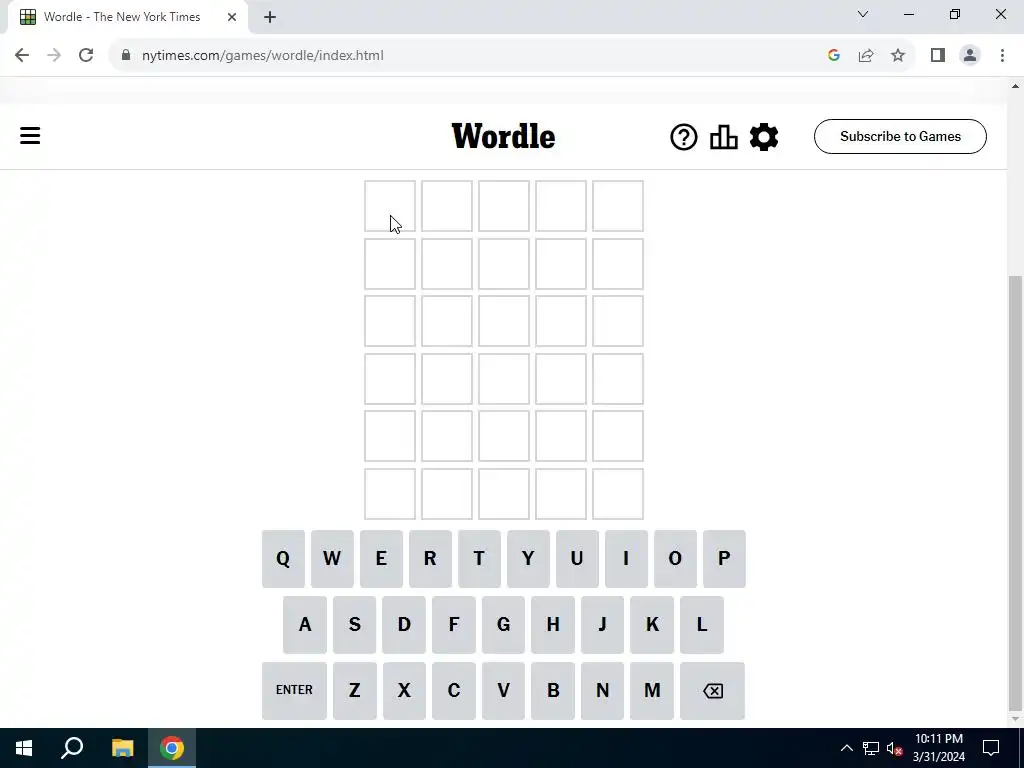Screen dimensions: 1024x768
Task: Select the Wordle - The New York Times tab
Action: coord(128,17)
